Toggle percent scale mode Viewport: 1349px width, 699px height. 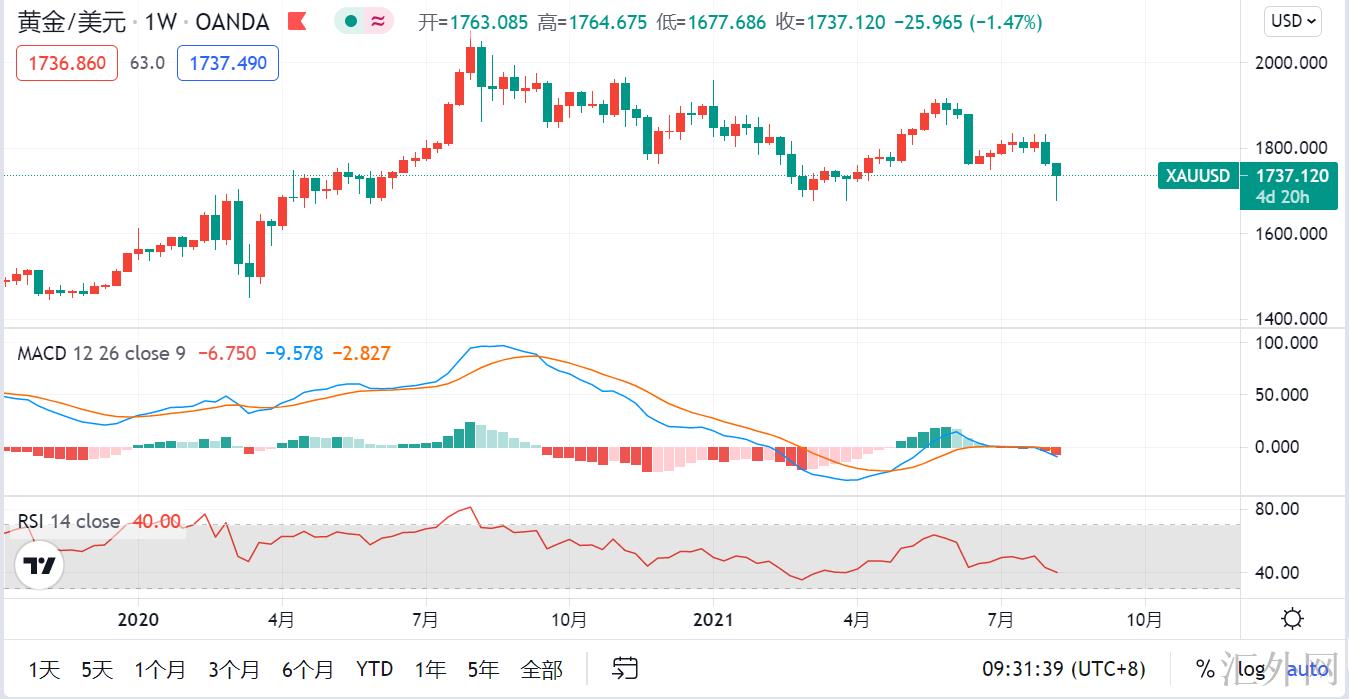pos(1205,669)
